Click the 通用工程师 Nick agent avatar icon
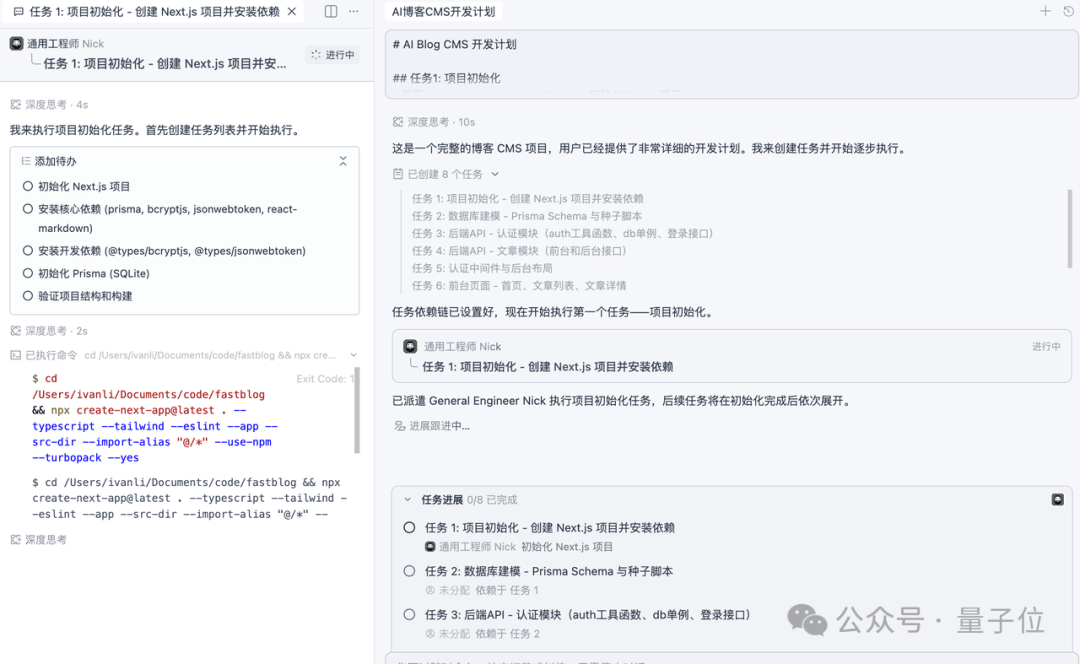The image size is (1080, 664). click(x=14, y=43)
